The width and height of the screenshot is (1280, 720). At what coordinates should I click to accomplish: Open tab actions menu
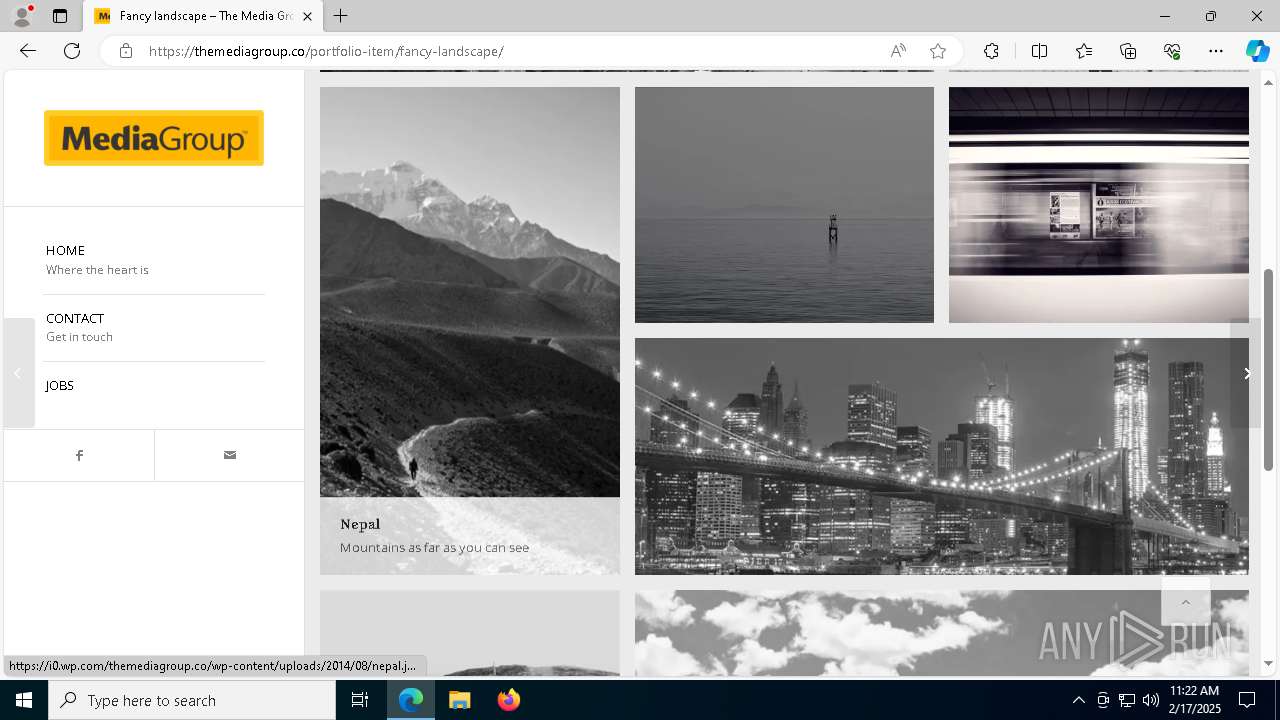pos(60,16)
